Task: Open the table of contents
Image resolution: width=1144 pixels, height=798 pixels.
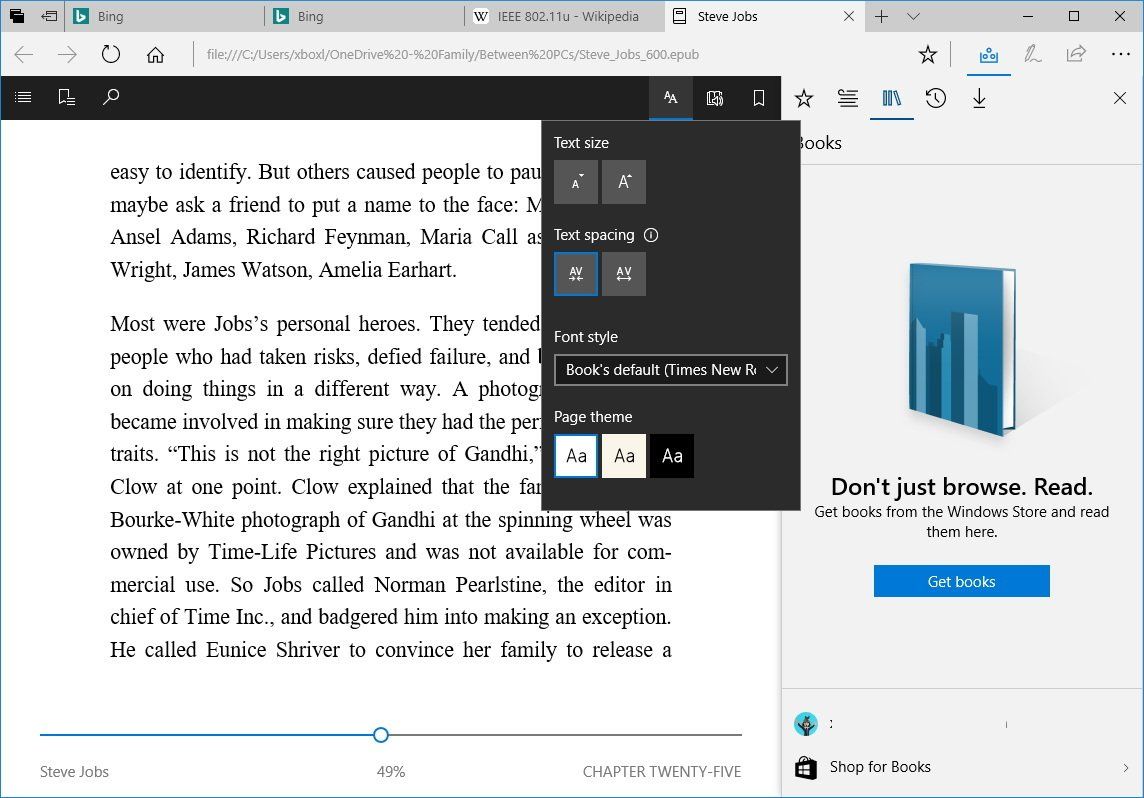Action: click(x=22, y=97)
